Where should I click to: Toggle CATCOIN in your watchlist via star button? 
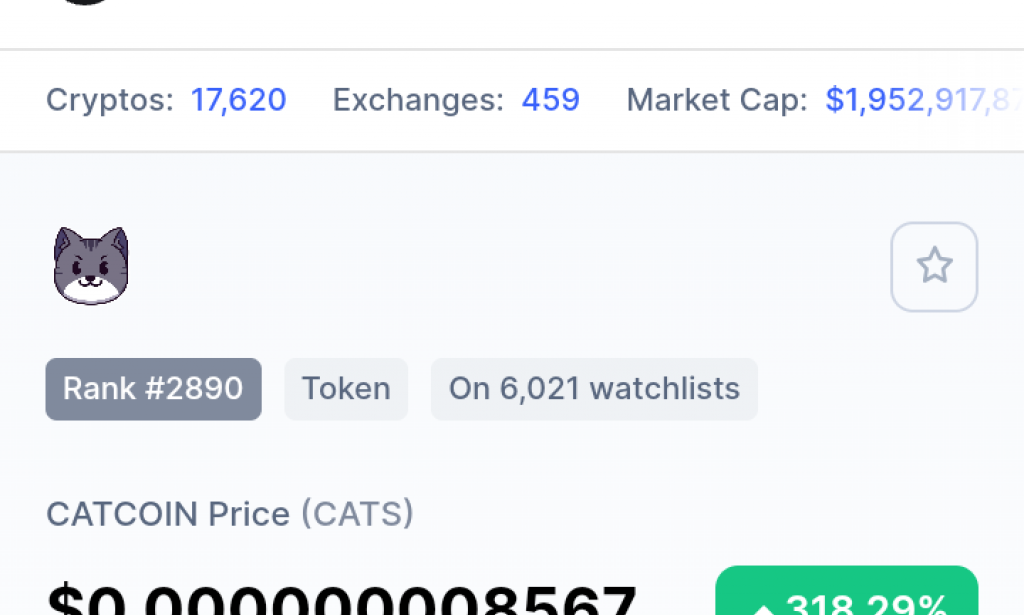(934, 266)
